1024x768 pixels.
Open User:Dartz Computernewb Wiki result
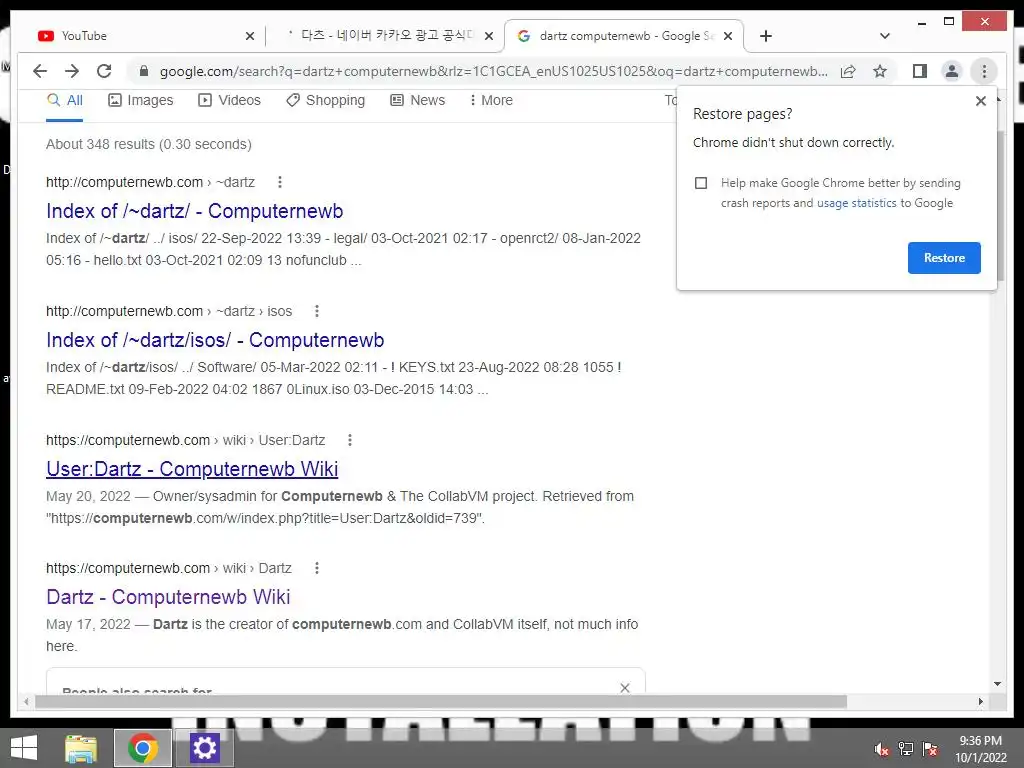(x=192, y=469)
